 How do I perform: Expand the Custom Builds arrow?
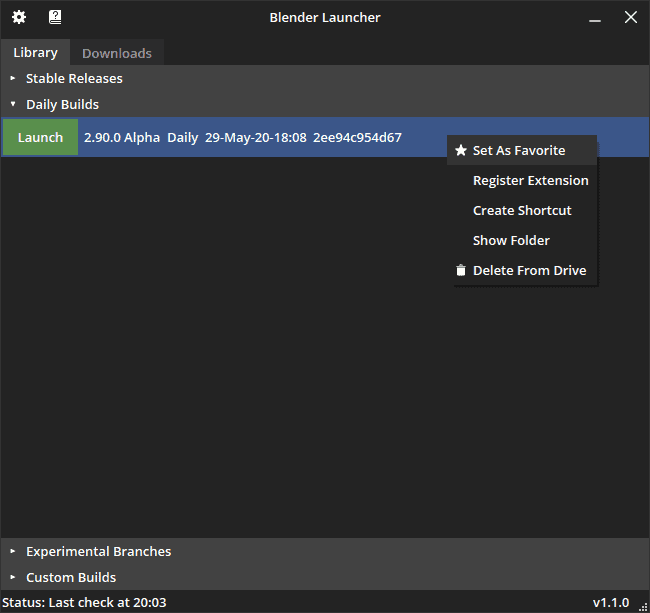13,577
